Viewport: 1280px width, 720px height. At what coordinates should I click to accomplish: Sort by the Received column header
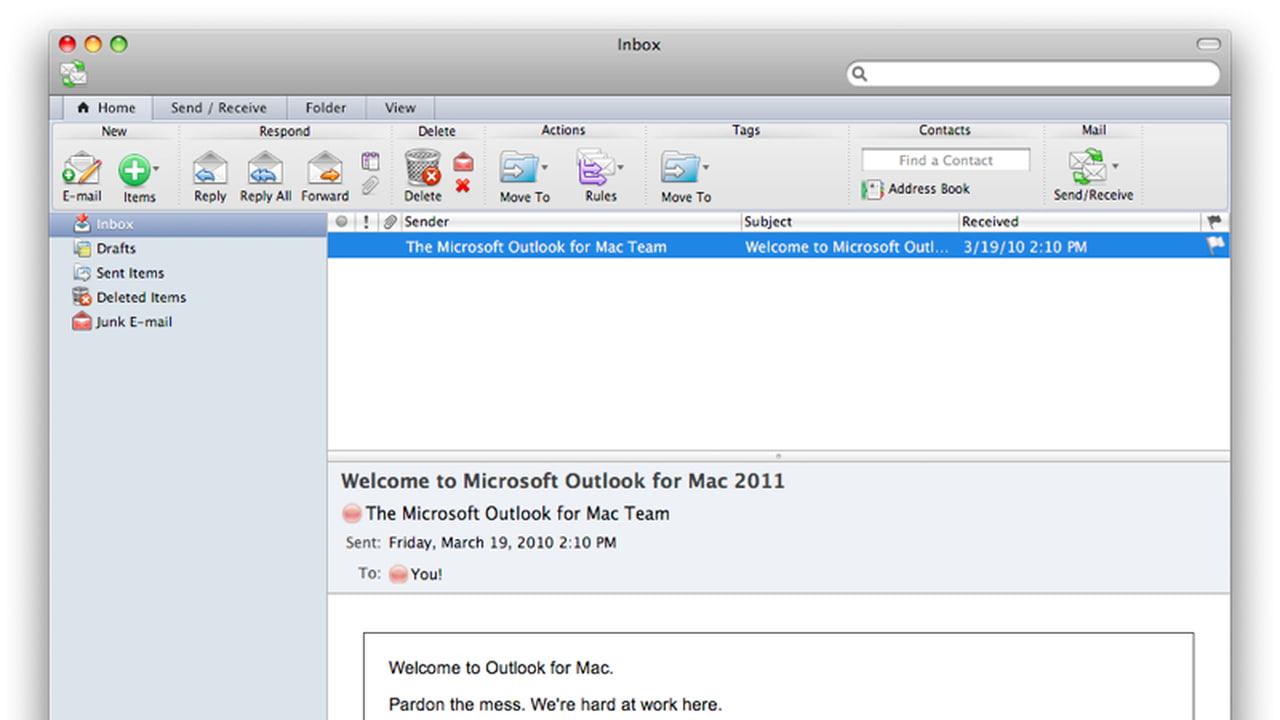coord(1080,222)
